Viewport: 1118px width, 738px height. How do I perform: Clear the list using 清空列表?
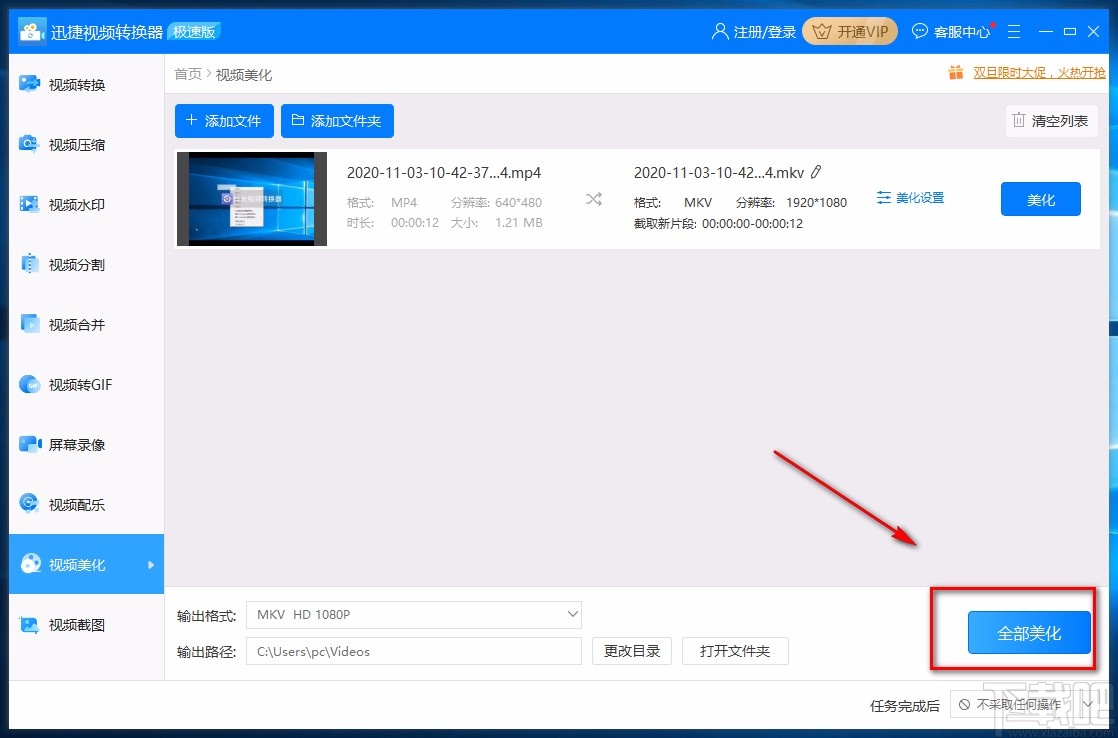(1051, 121)
